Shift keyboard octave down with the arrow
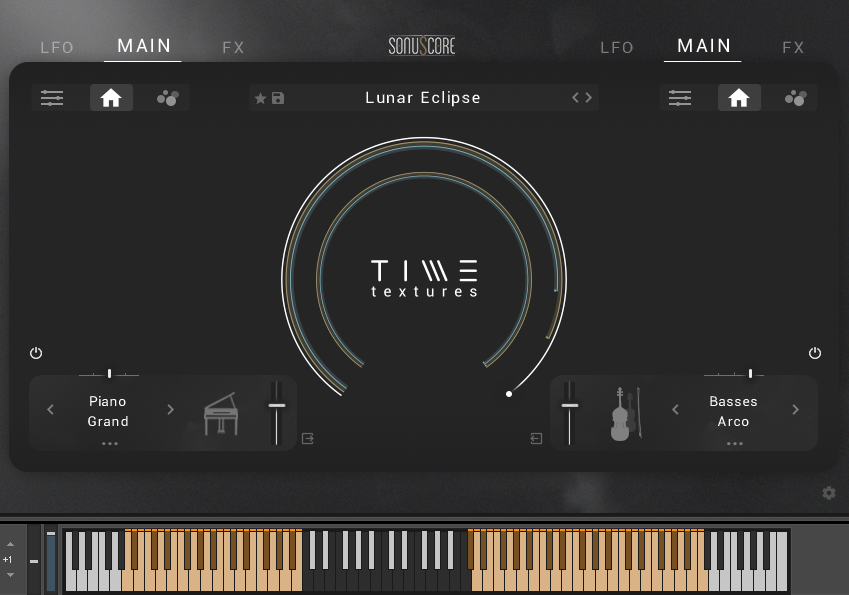Image resolution: width=849 pixels, height=595 pixels. (10, 575)
